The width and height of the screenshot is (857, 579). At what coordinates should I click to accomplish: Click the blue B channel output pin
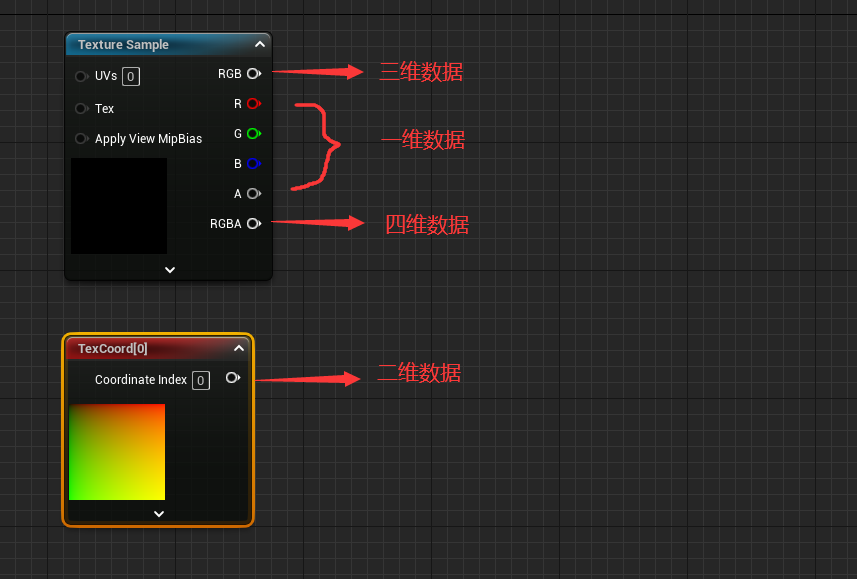pyautogui.click(x=253, y=164)
